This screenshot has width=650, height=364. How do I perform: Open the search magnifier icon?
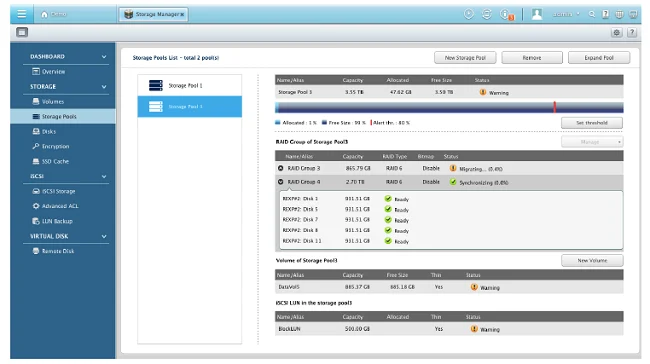(592, 14)
